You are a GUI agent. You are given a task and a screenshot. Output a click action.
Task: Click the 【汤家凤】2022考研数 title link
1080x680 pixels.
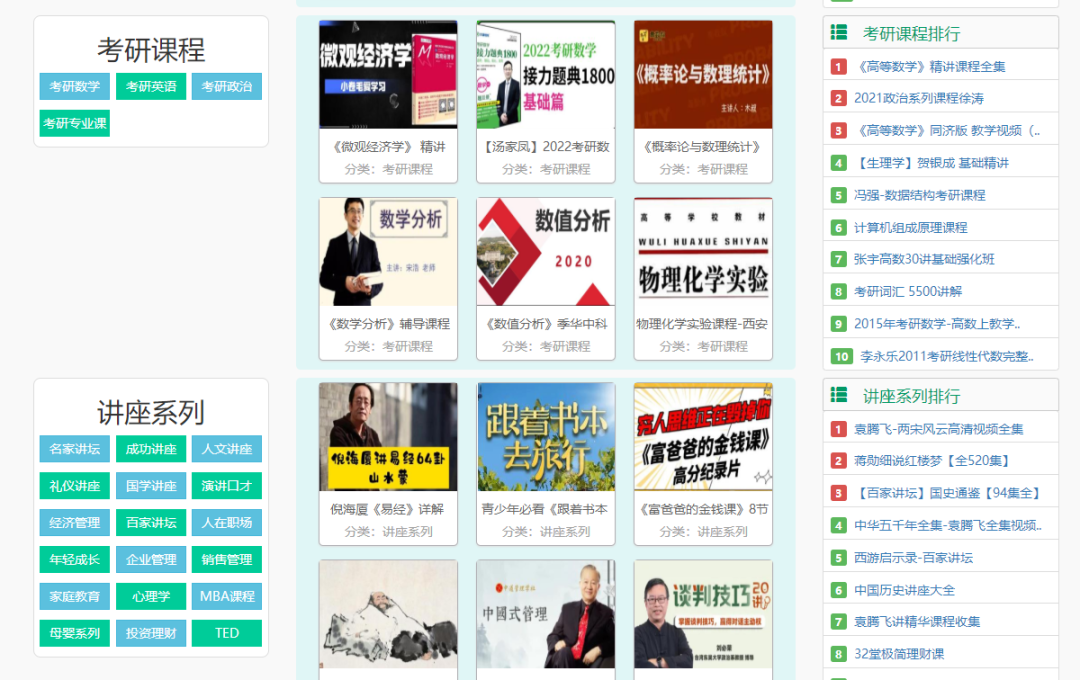point(546,147)
